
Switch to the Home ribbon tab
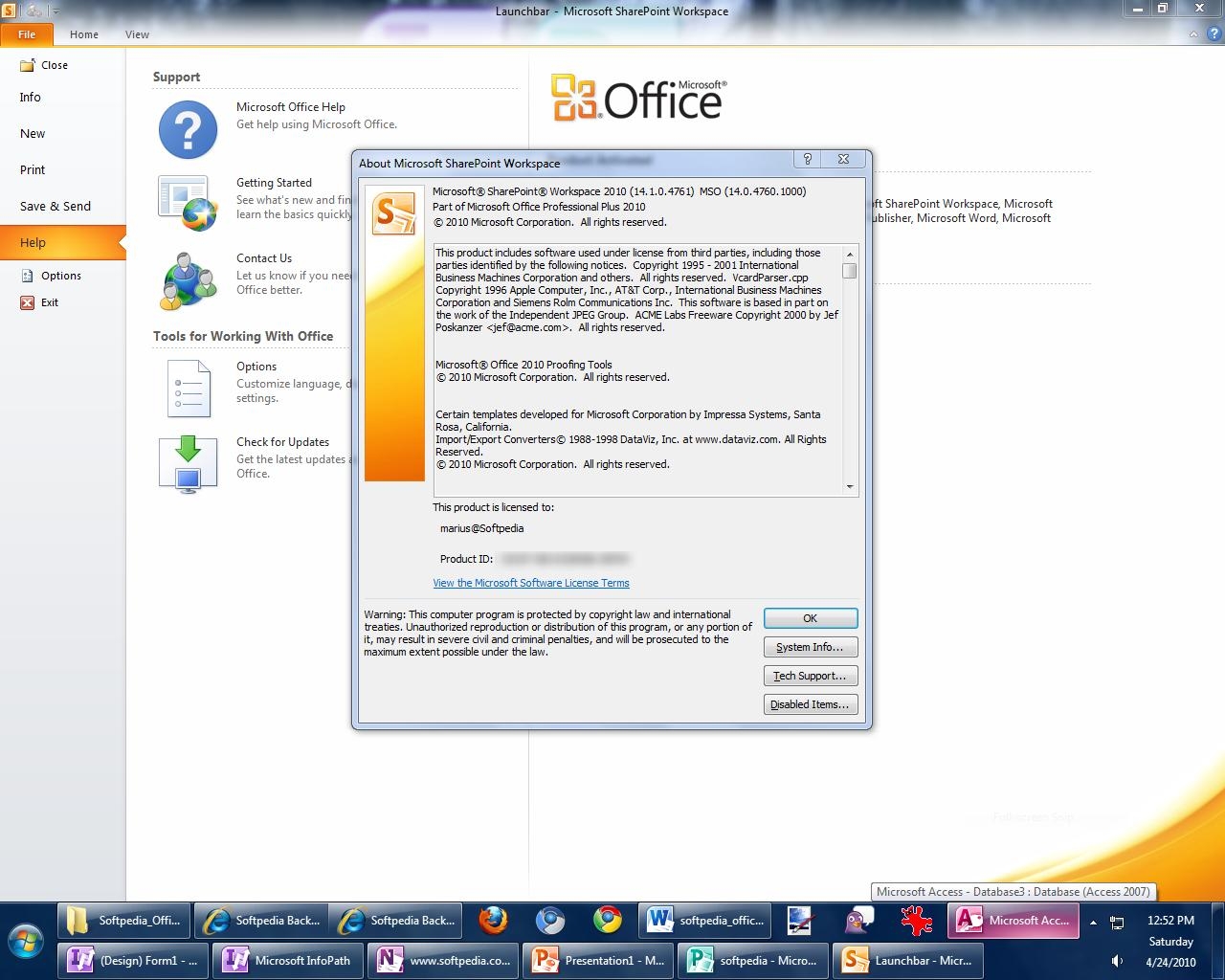[84, 34]
